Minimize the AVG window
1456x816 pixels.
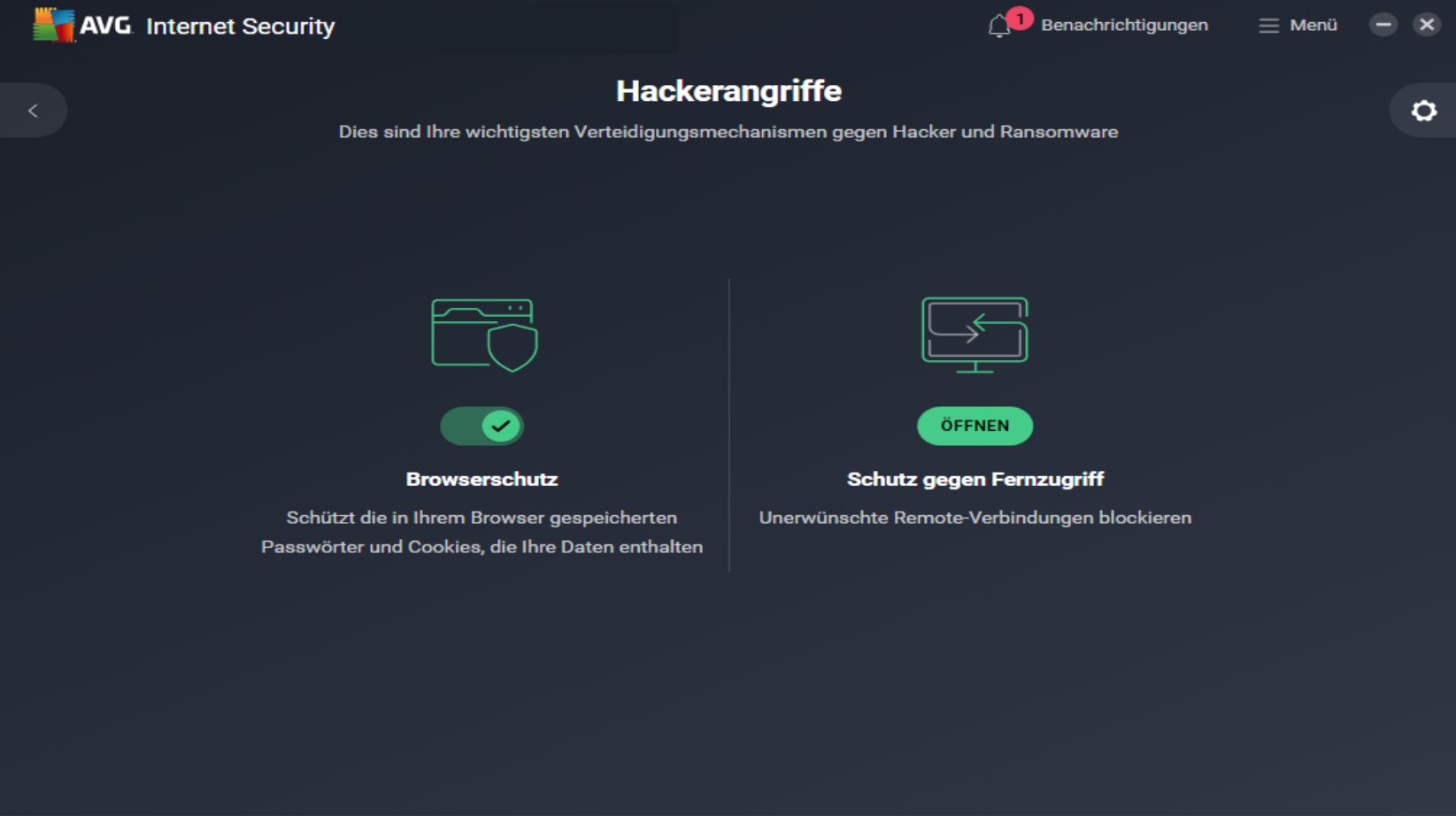tap(1383, 25)
